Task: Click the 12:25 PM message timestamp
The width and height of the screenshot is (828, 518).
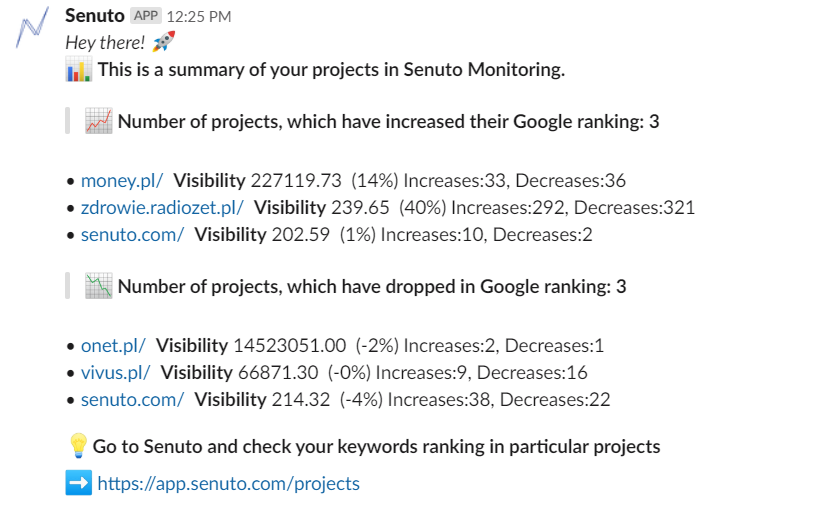Action: (199, 17)
